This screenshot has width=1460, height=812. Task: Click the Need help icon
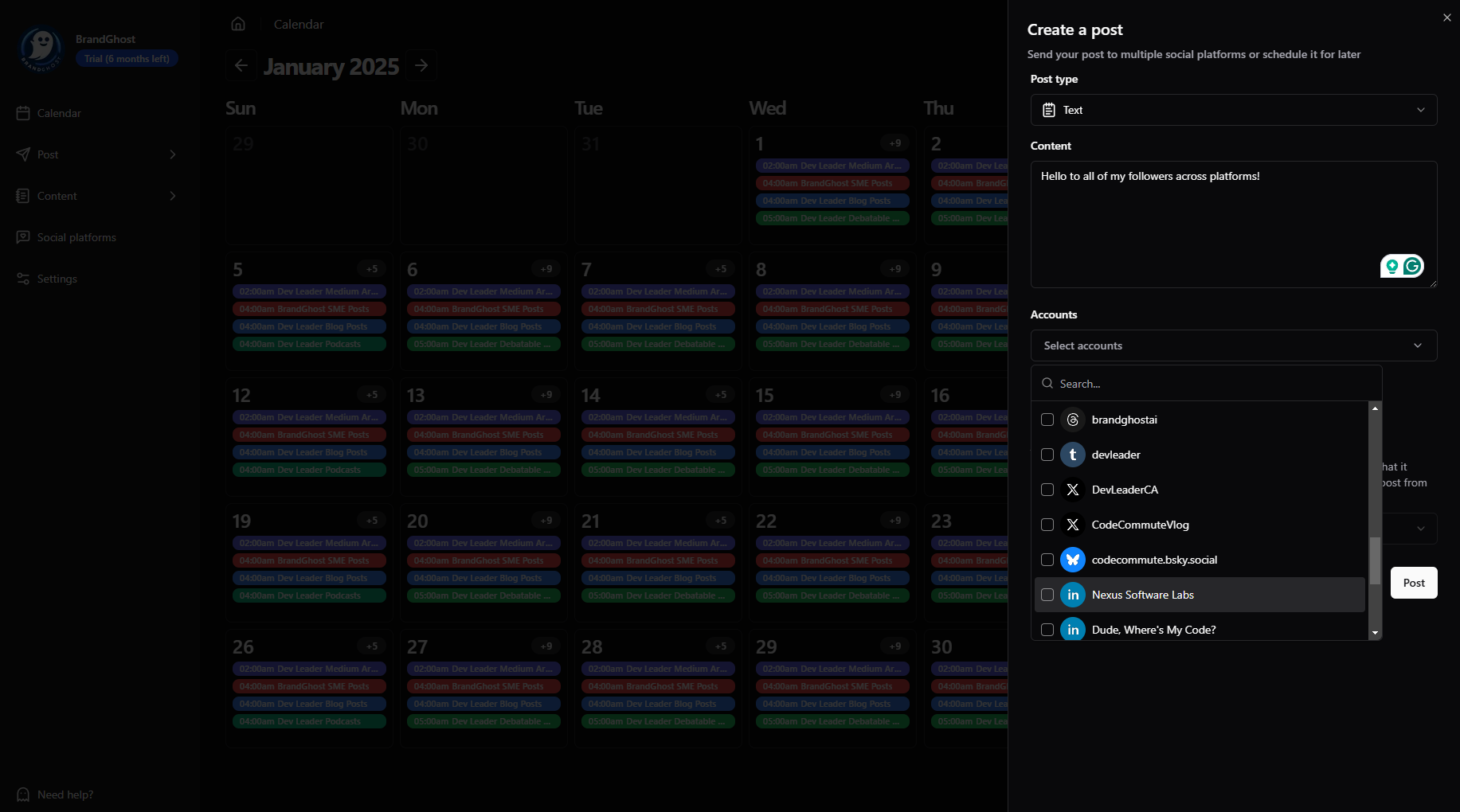(23, 794)
